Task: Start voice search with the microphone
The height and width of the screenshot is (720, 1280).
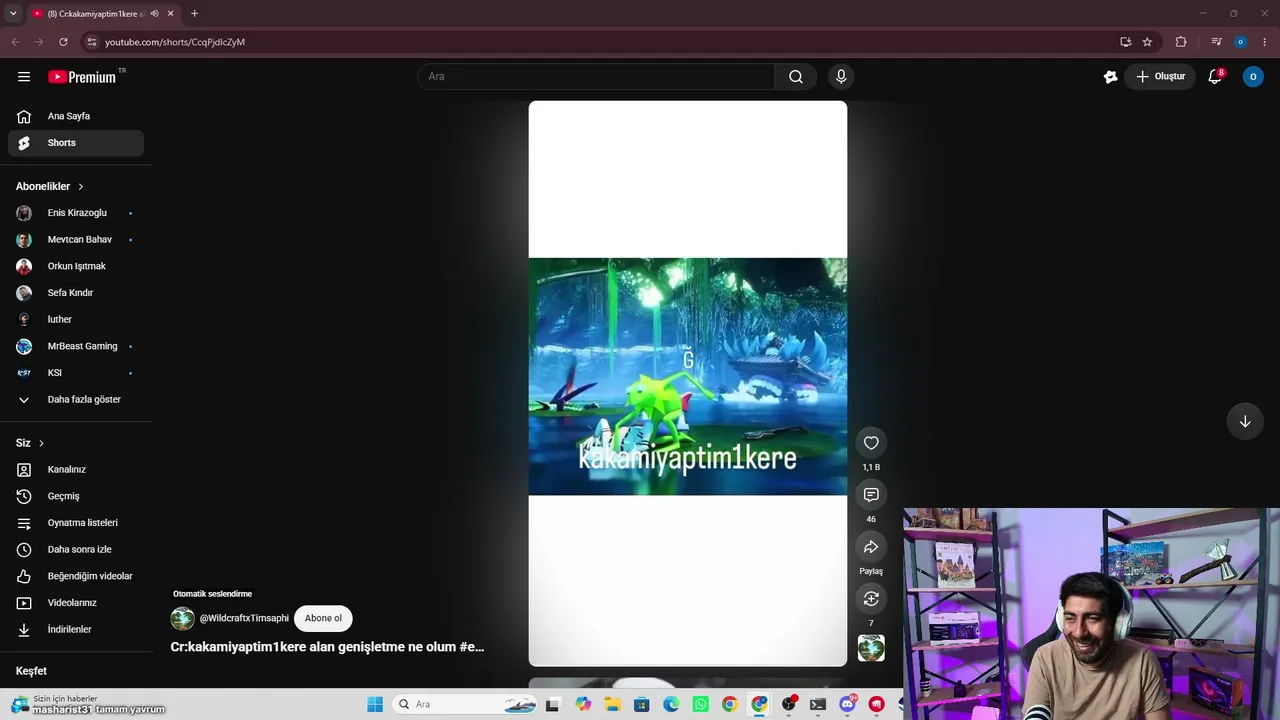Action: (841, 77)
